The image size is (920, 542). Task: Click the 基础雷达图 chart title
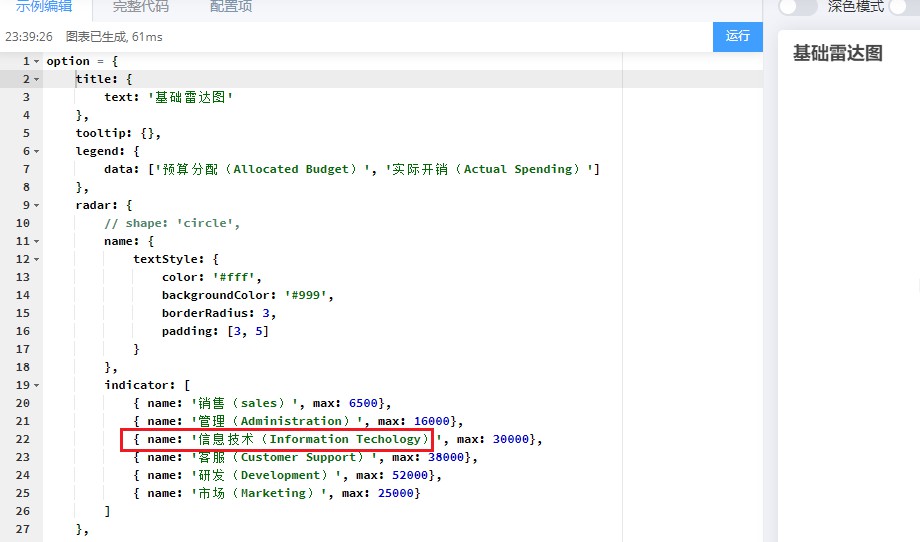click(x=838, y=53)
